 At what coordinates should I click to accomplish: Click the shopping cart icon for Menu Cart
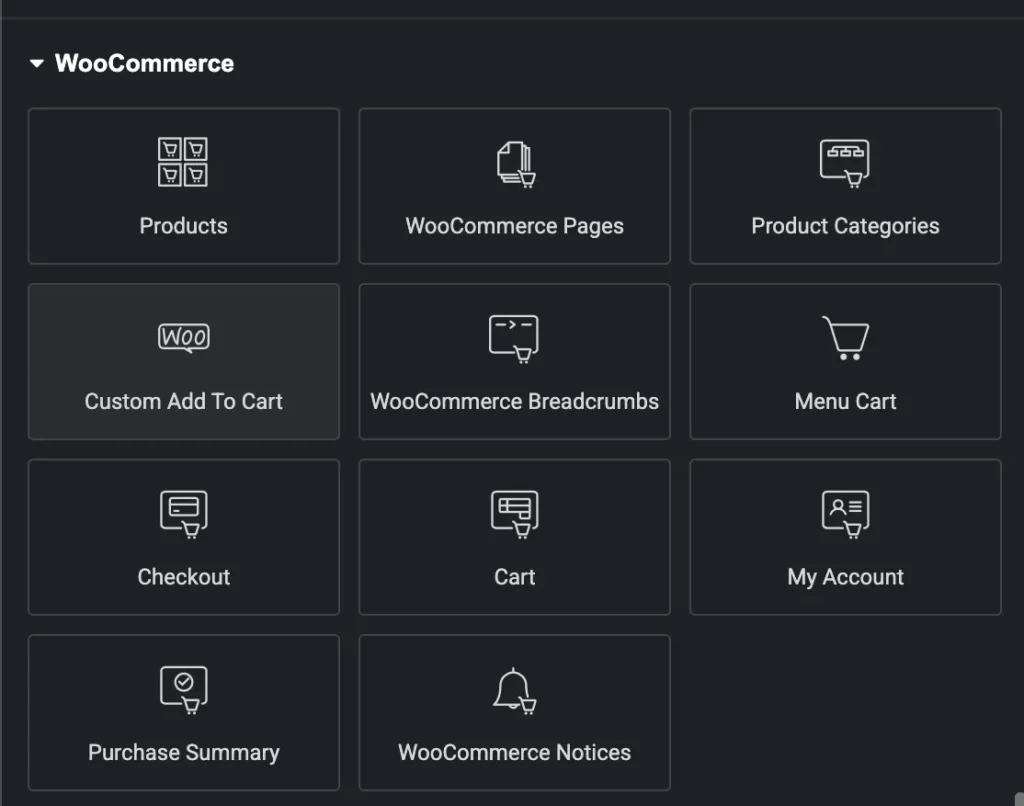845,337
